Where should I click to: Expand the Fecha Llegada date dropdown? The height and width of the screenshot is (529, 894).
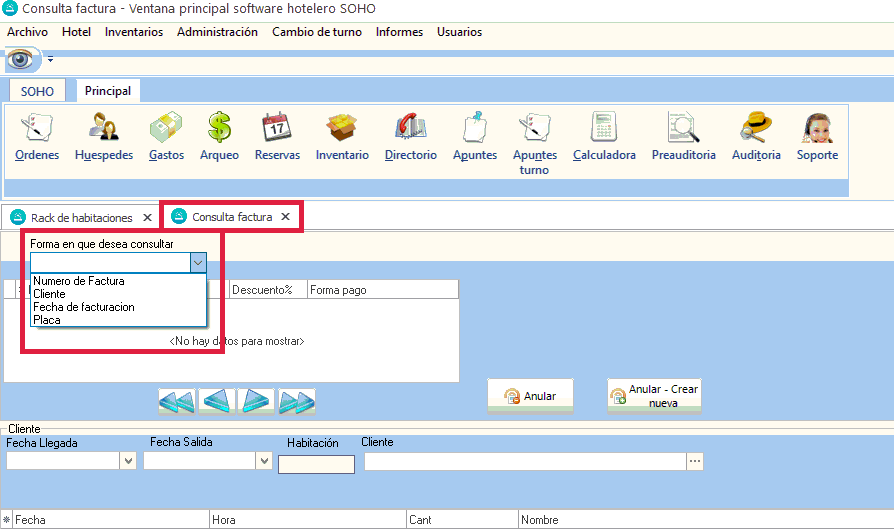click(x=127, y=461)
